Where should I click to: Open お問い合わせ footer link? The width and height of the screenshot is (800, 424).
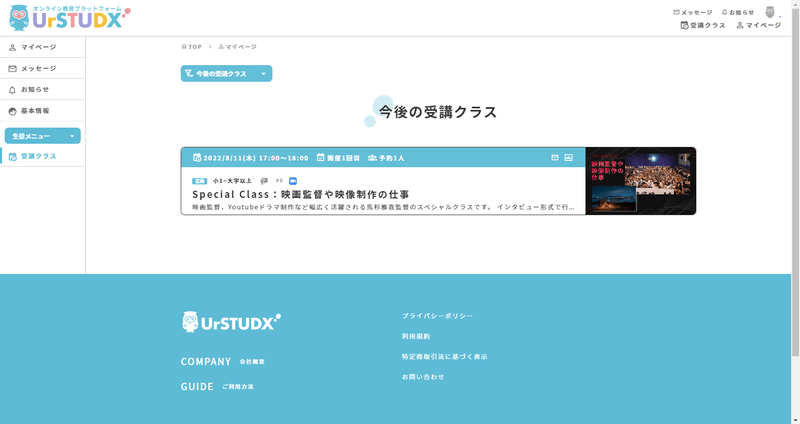pos(423,377)
